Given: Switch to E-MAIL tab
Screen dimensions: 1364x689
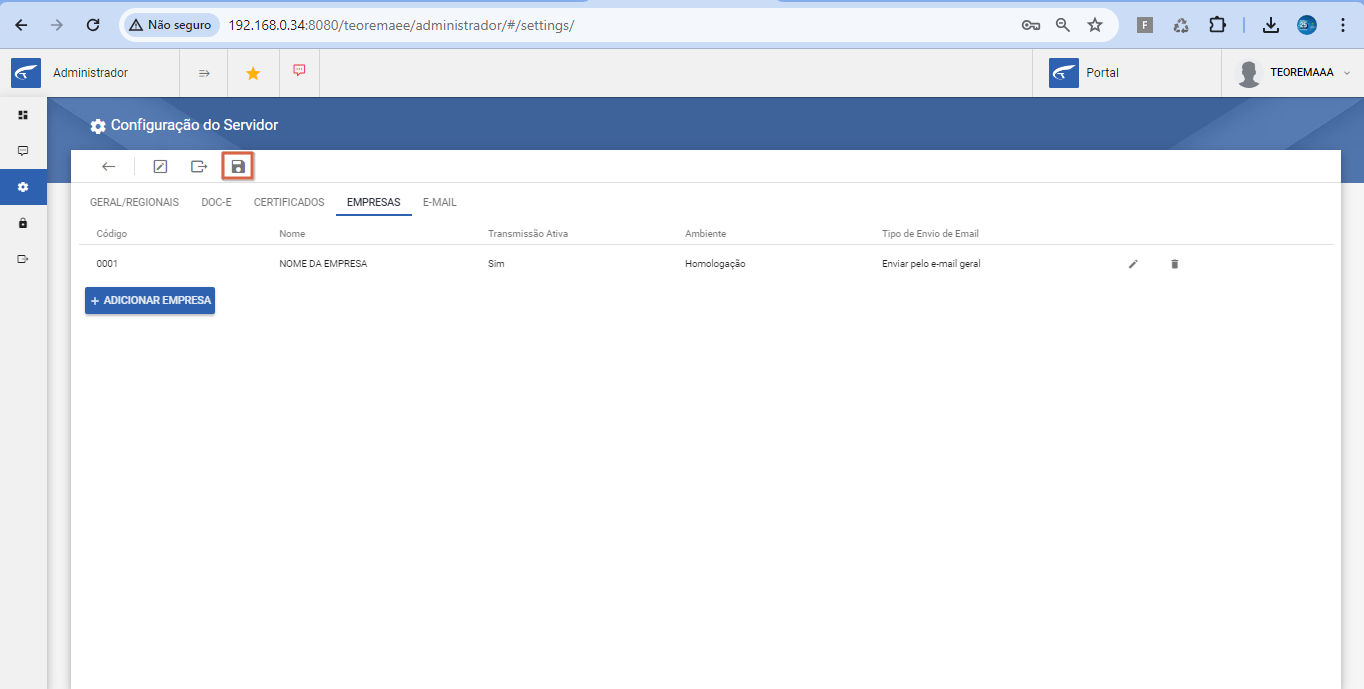Looking at the screenshot, I should pos(439,202).
